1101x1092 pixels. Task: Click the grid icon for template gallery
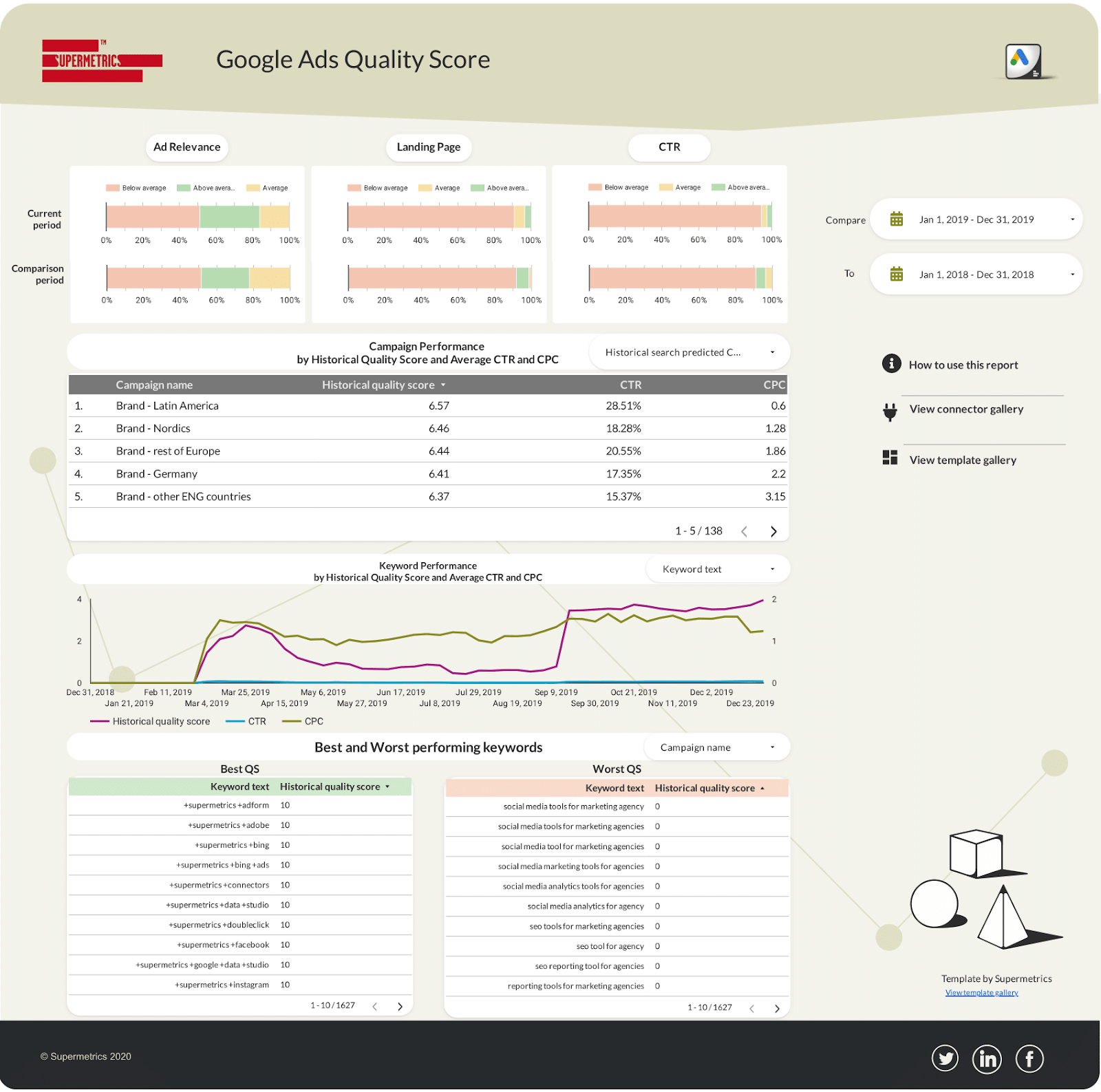tap(890, 458)
